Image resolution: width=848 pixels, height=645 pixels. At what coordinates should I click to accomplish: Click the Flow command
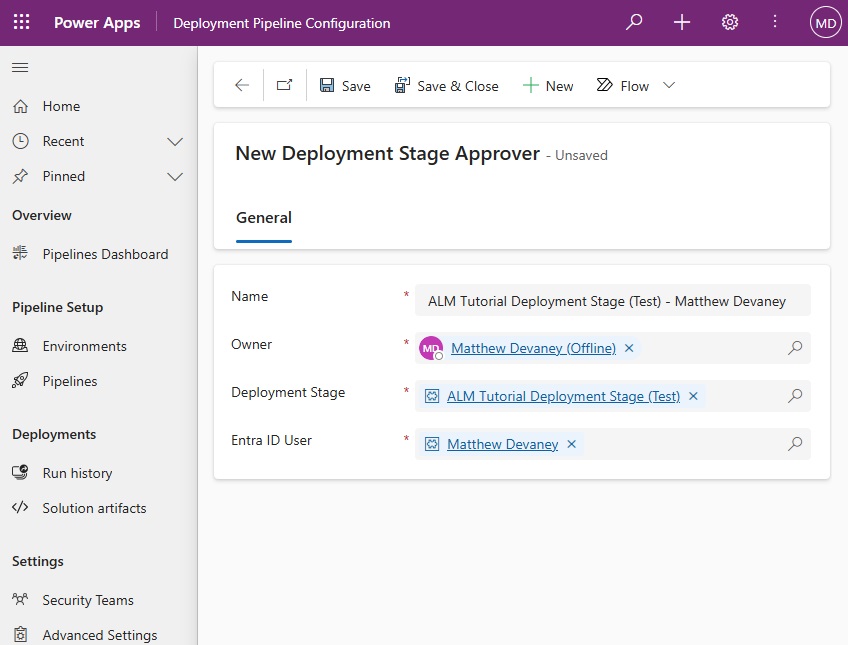(x=622, y=85)
